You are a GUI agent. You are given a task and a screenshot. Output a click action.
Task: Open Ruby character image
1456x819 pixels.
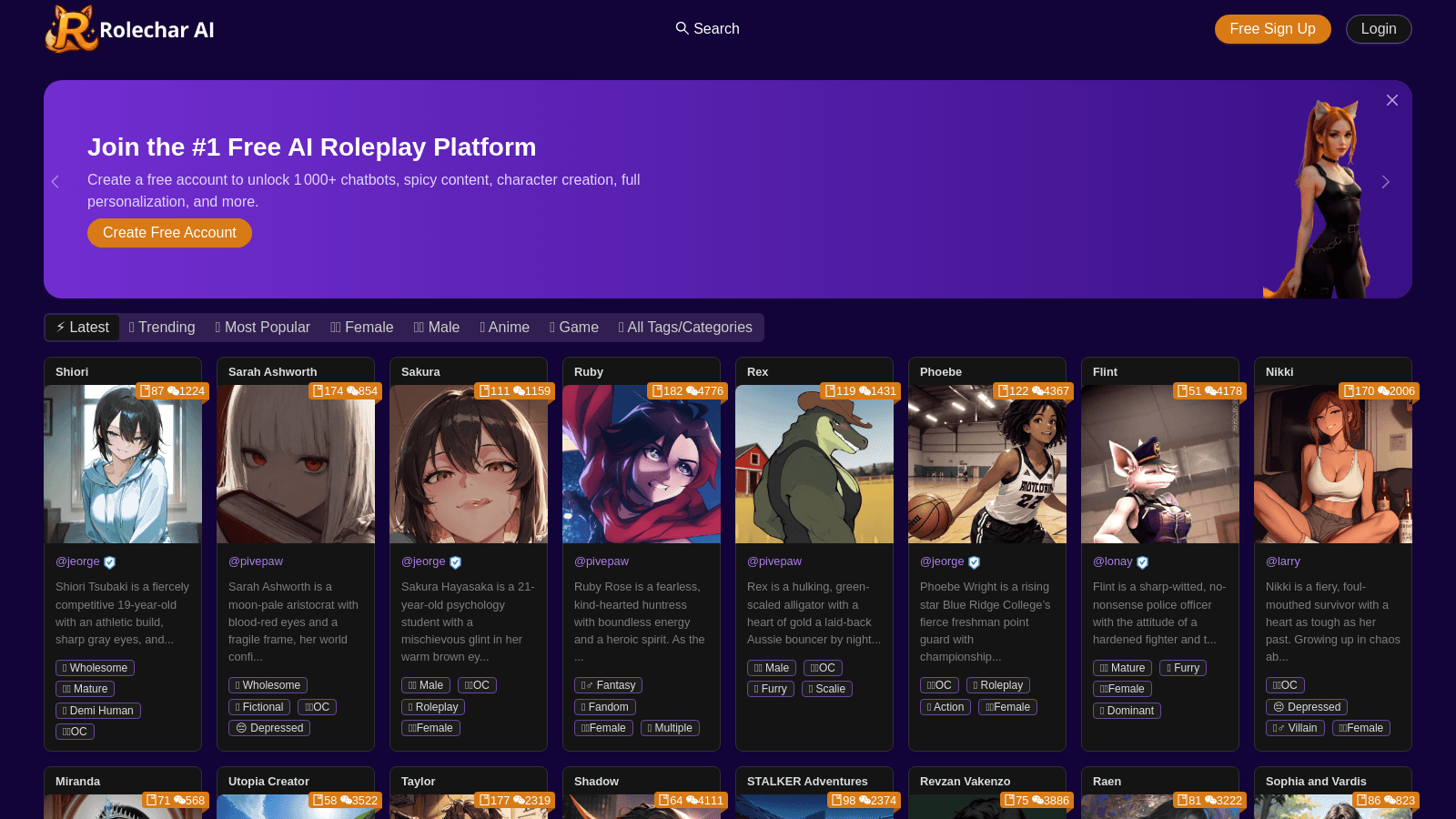642,464
